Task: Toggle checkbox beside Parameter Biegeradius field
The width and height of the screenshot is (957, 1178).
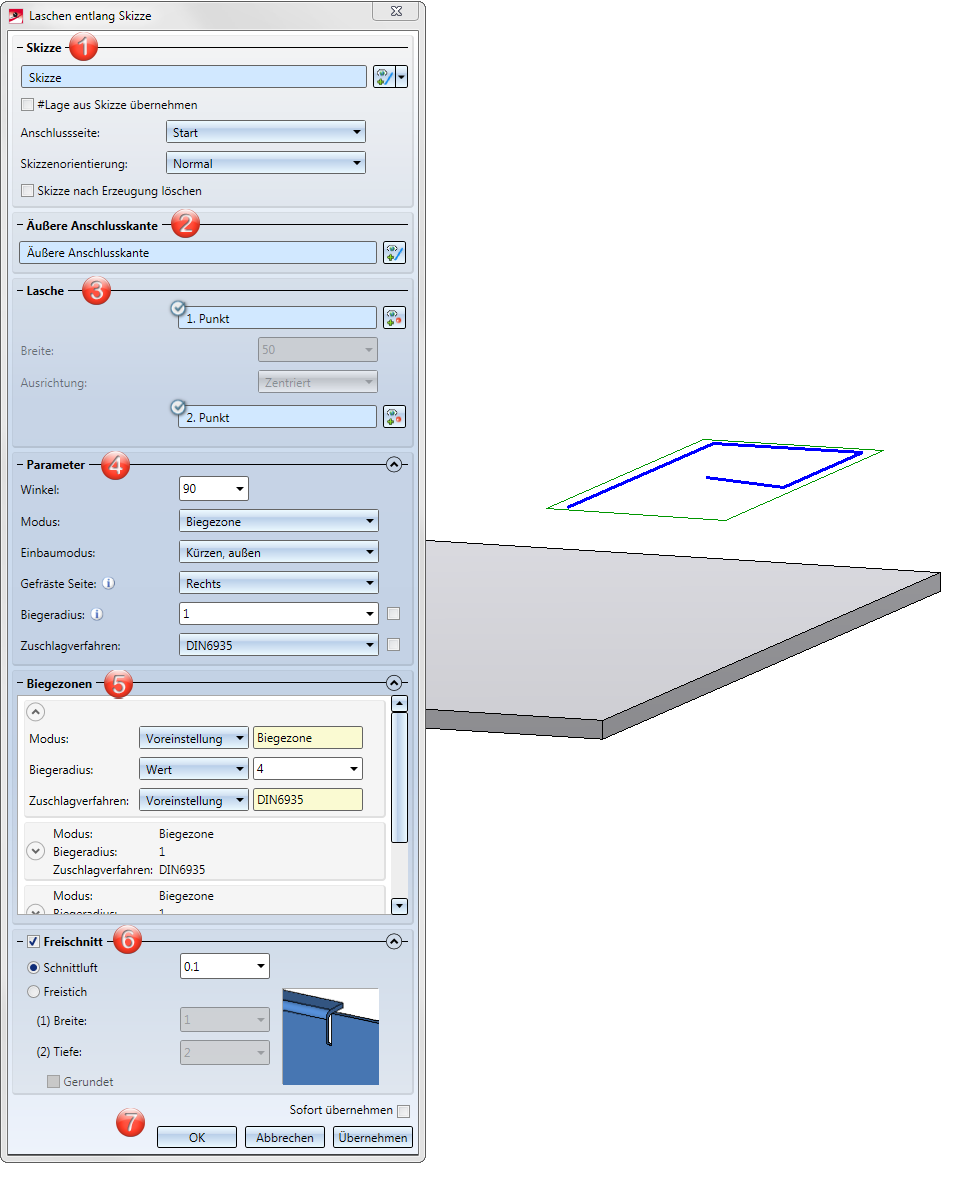Action: click(394, 614)
